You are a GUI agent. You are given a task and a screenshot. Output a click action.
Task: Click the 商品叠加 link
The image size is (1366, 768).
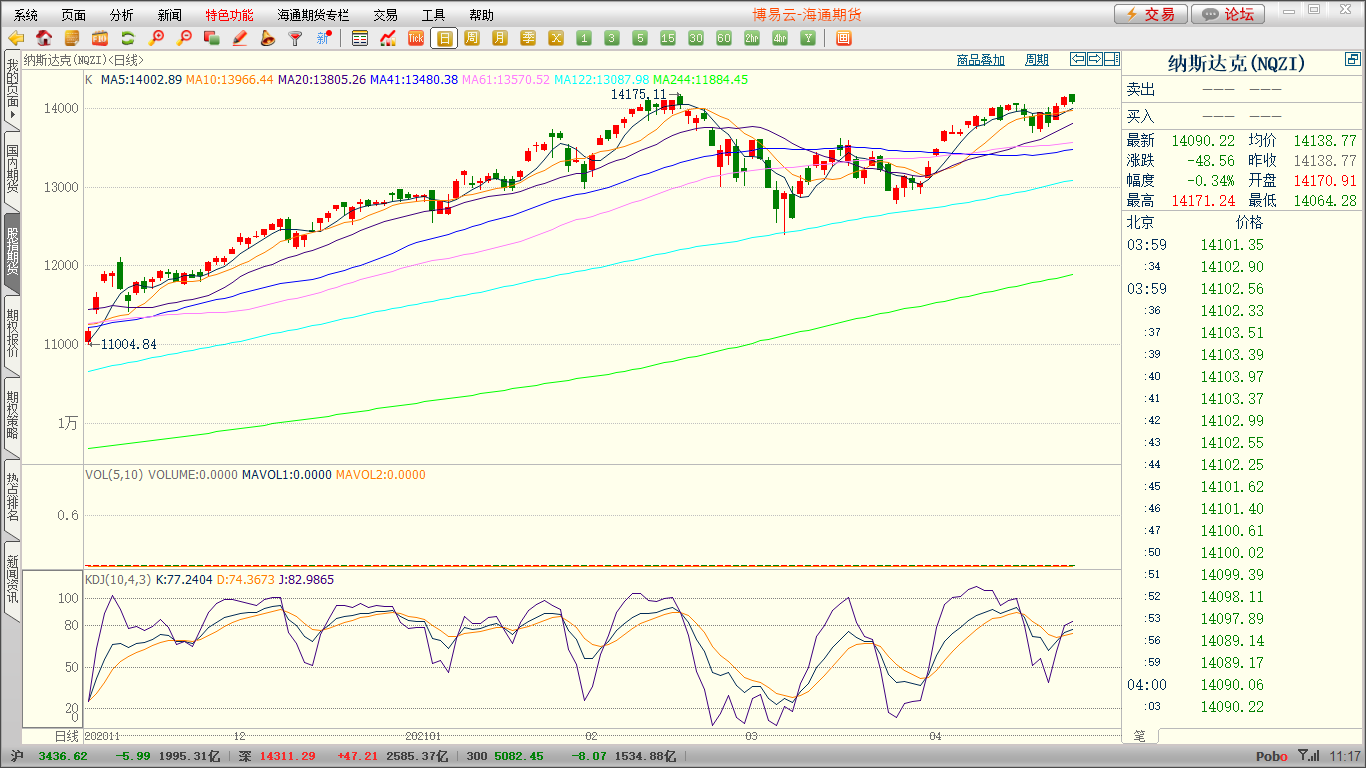980,60
